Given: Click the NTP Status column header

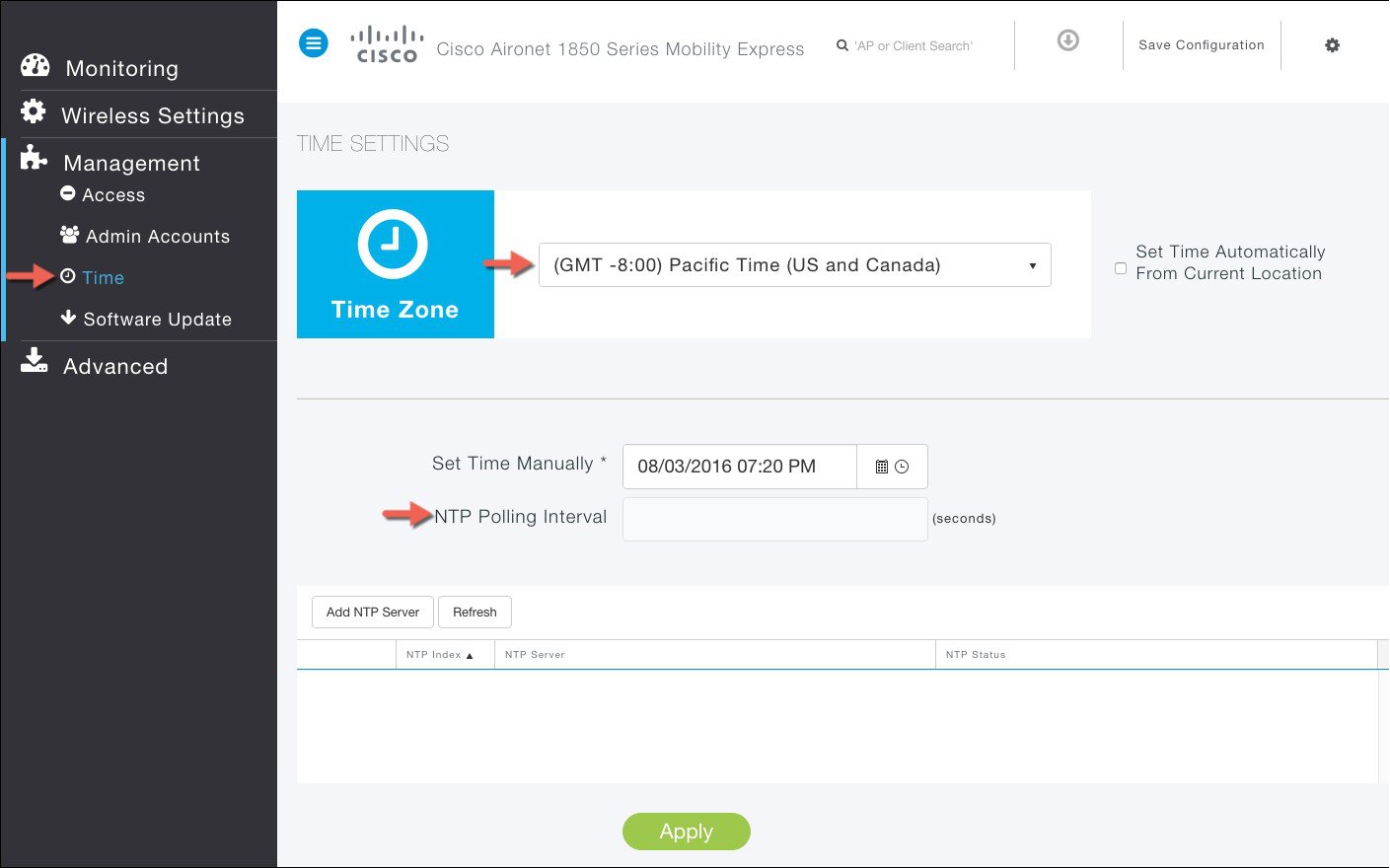Looking at the screenshot, I should [x=1155, y=655].
